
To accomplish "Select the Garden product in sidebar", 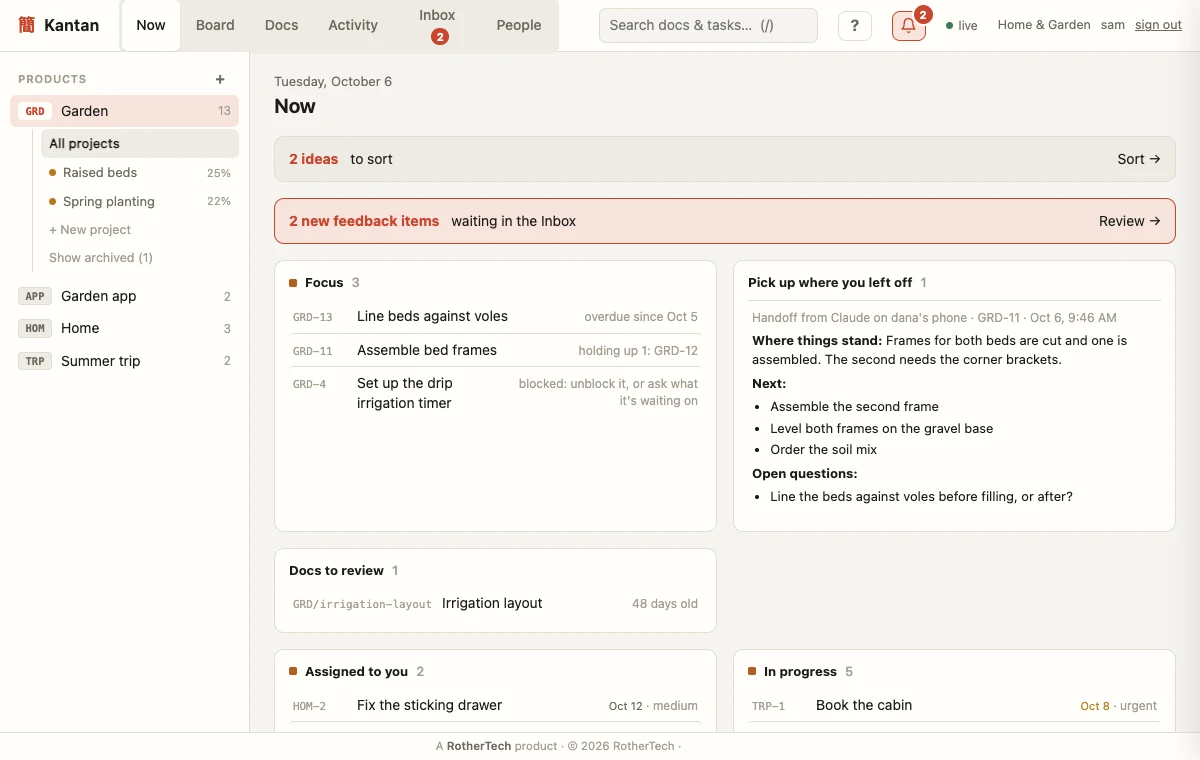I will click(x=125, y=111).
